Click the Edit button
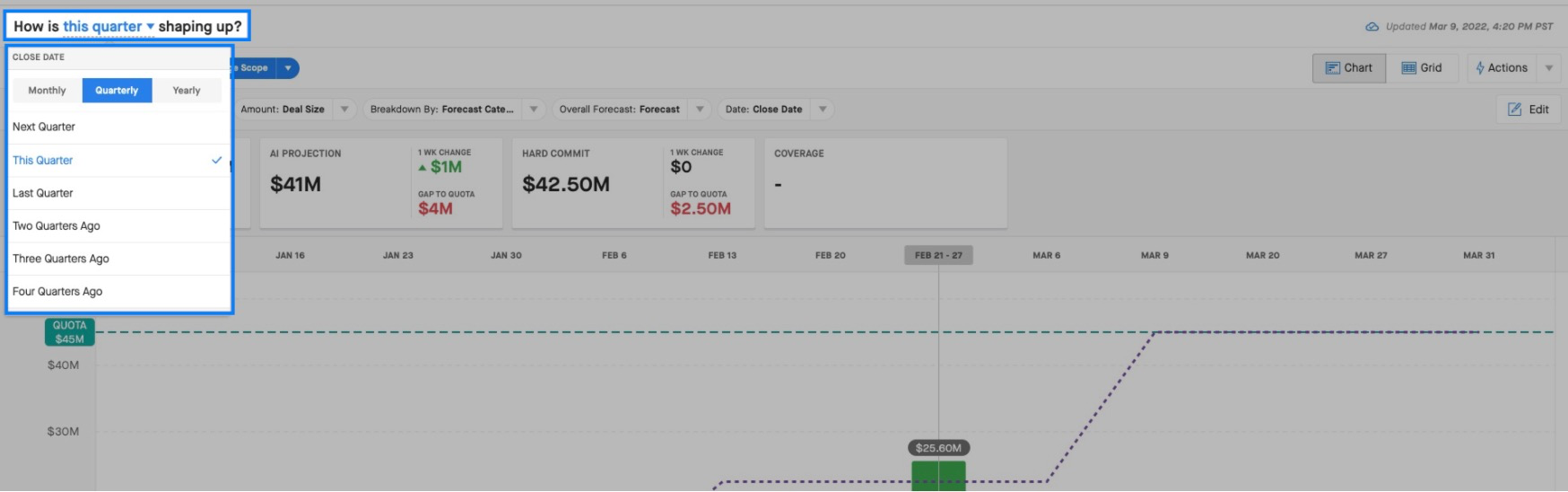The width and height of the screenshot is (1568, 492). tap(1529, 110)
